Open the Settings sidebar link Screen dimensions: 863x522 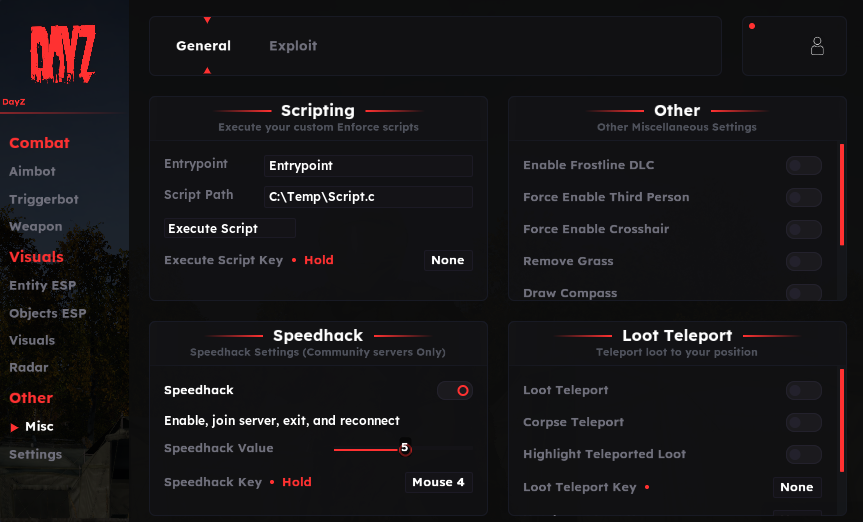click(36, 454)
